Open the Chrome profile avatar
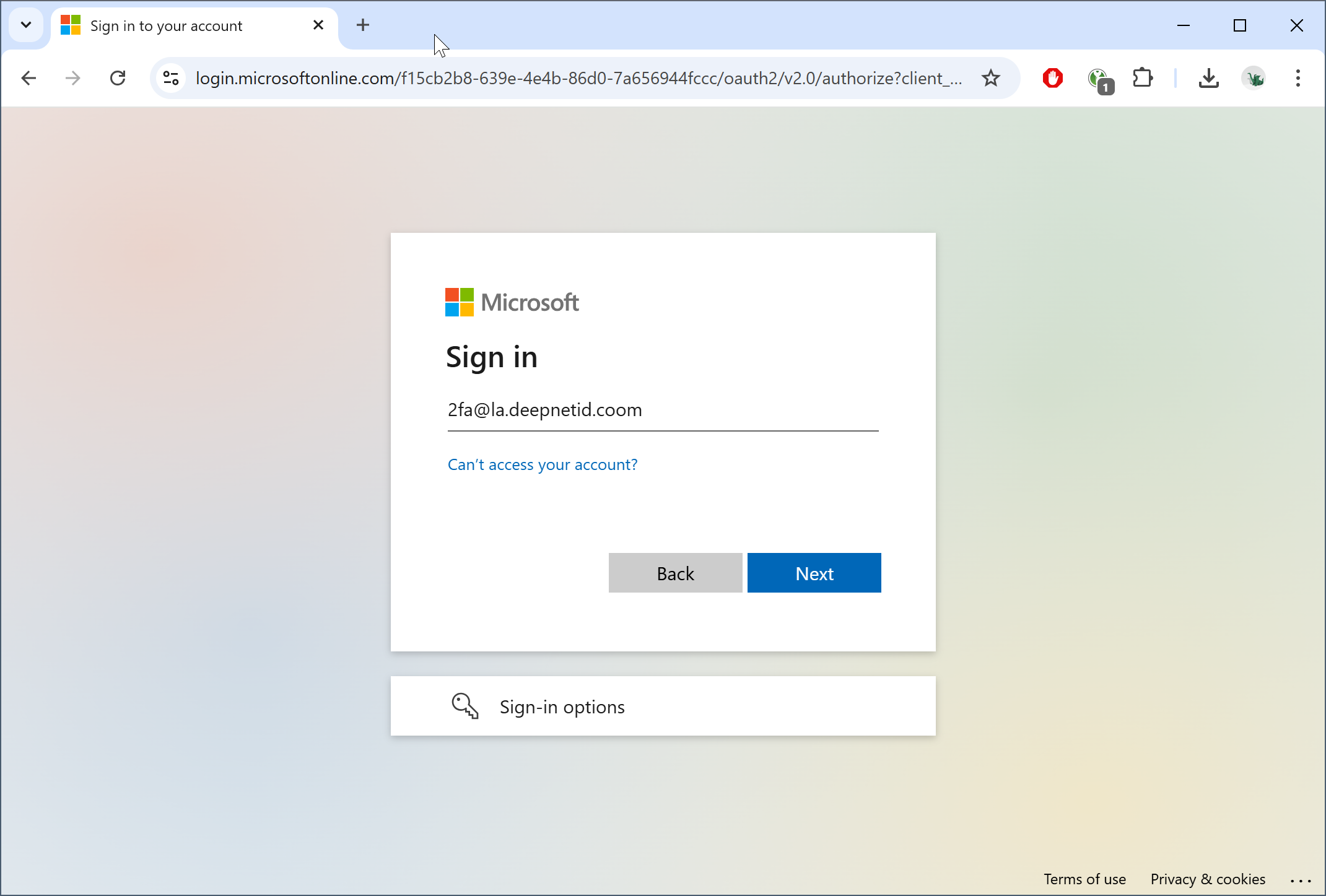Viewport: 1326px width, 896px height. point(1254,78)
